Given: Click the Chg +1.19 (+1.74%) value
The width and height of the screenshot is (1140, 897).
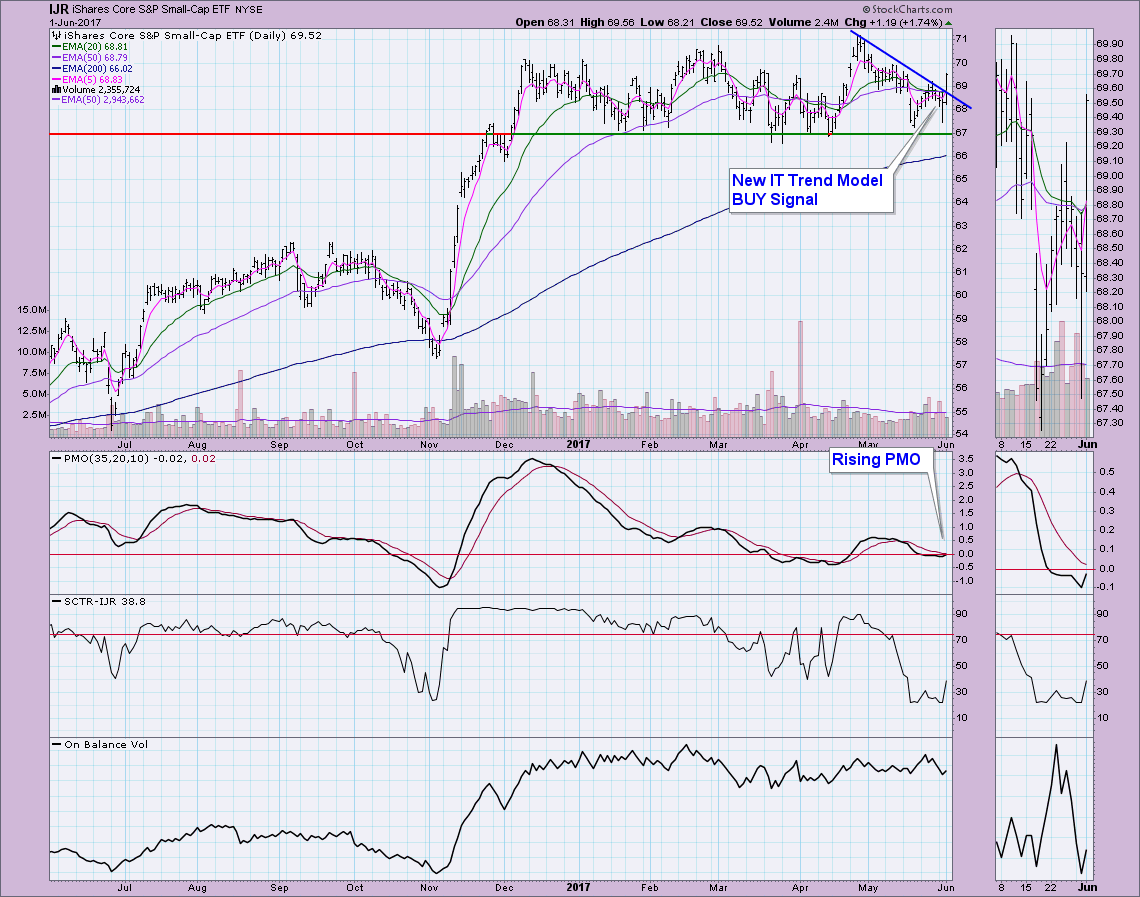Looking at the screenshot, I should (x=894, y=23).
